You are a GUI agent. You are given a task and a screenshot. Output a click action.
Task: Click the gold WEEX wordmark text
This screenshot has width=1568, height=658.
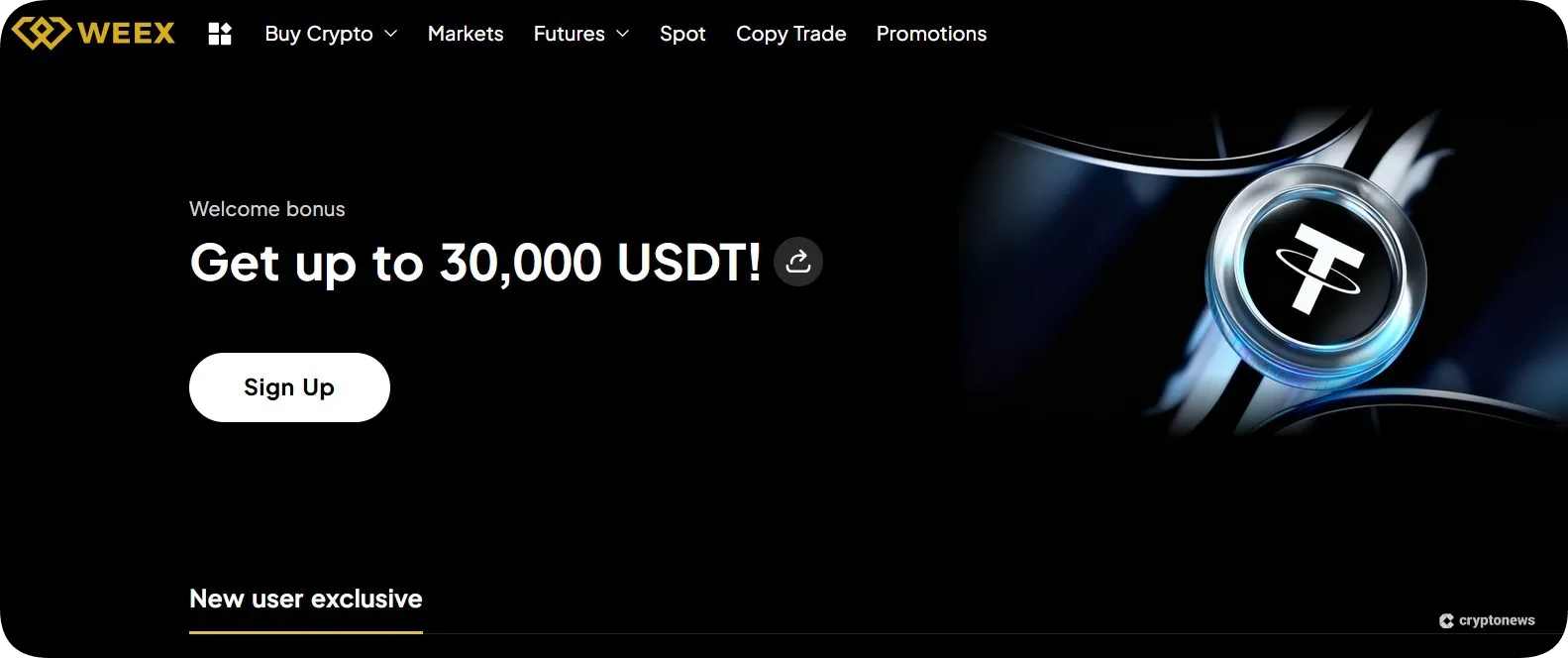pyautogui.click(x=126, y=33)
